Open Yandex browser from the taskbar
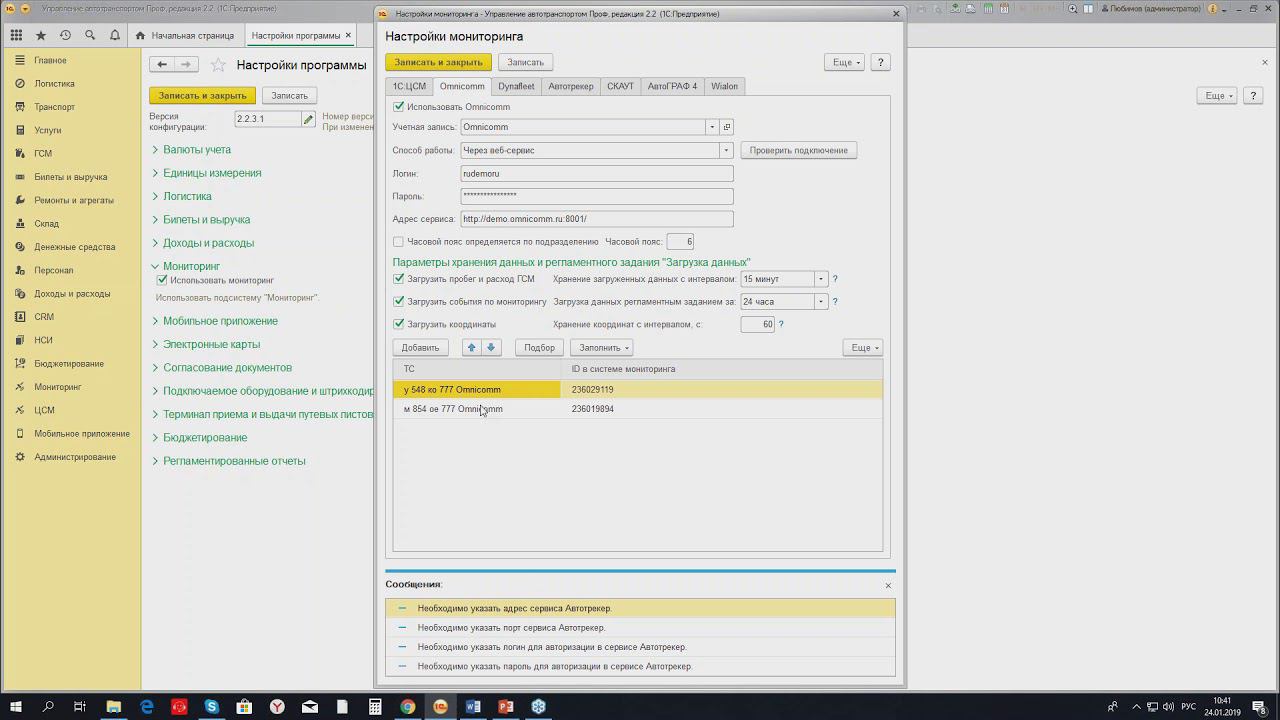The image size is (1280, 720). coord(277,707)
